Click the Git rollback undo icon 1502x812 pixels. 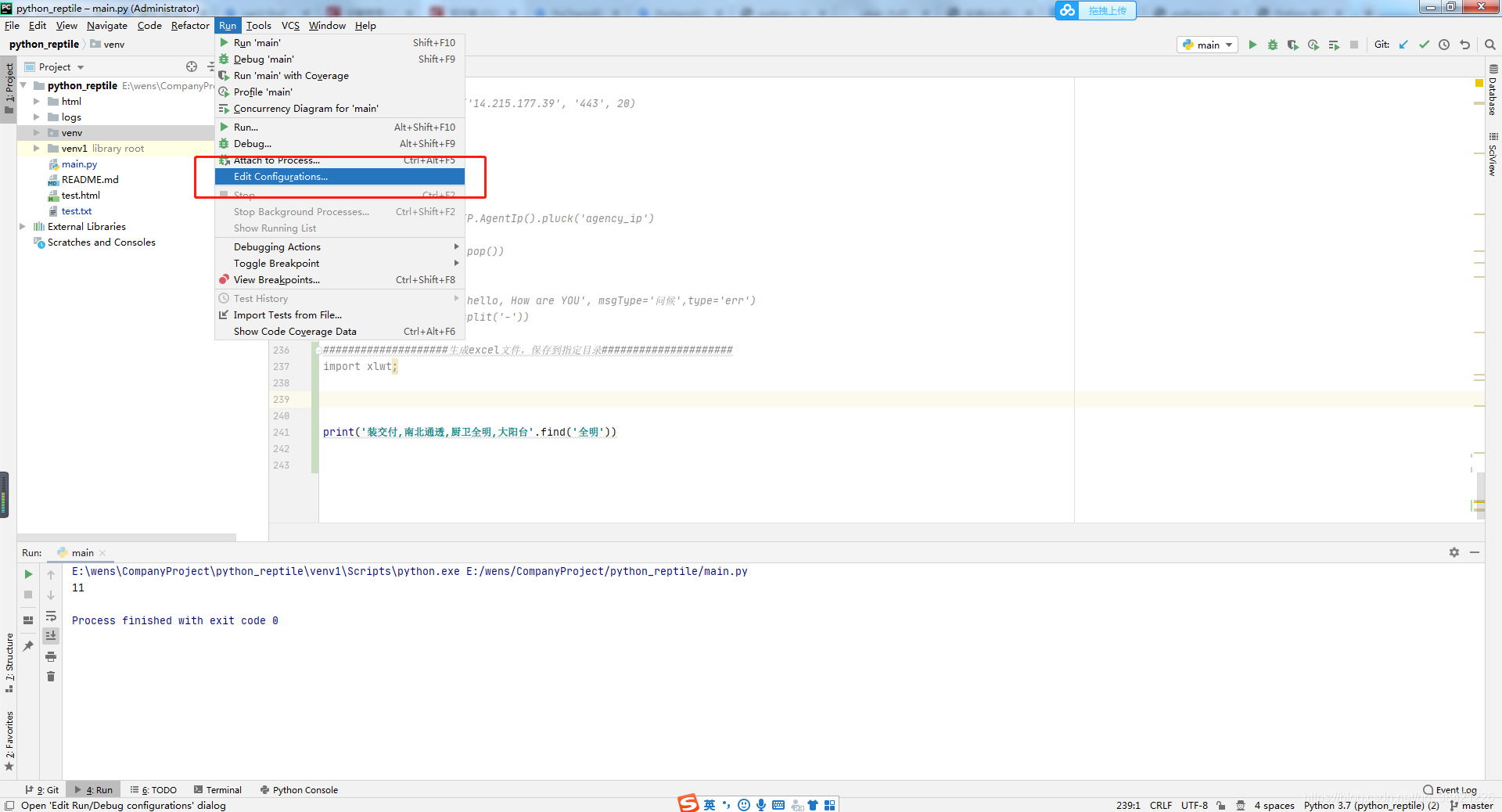1464,45
